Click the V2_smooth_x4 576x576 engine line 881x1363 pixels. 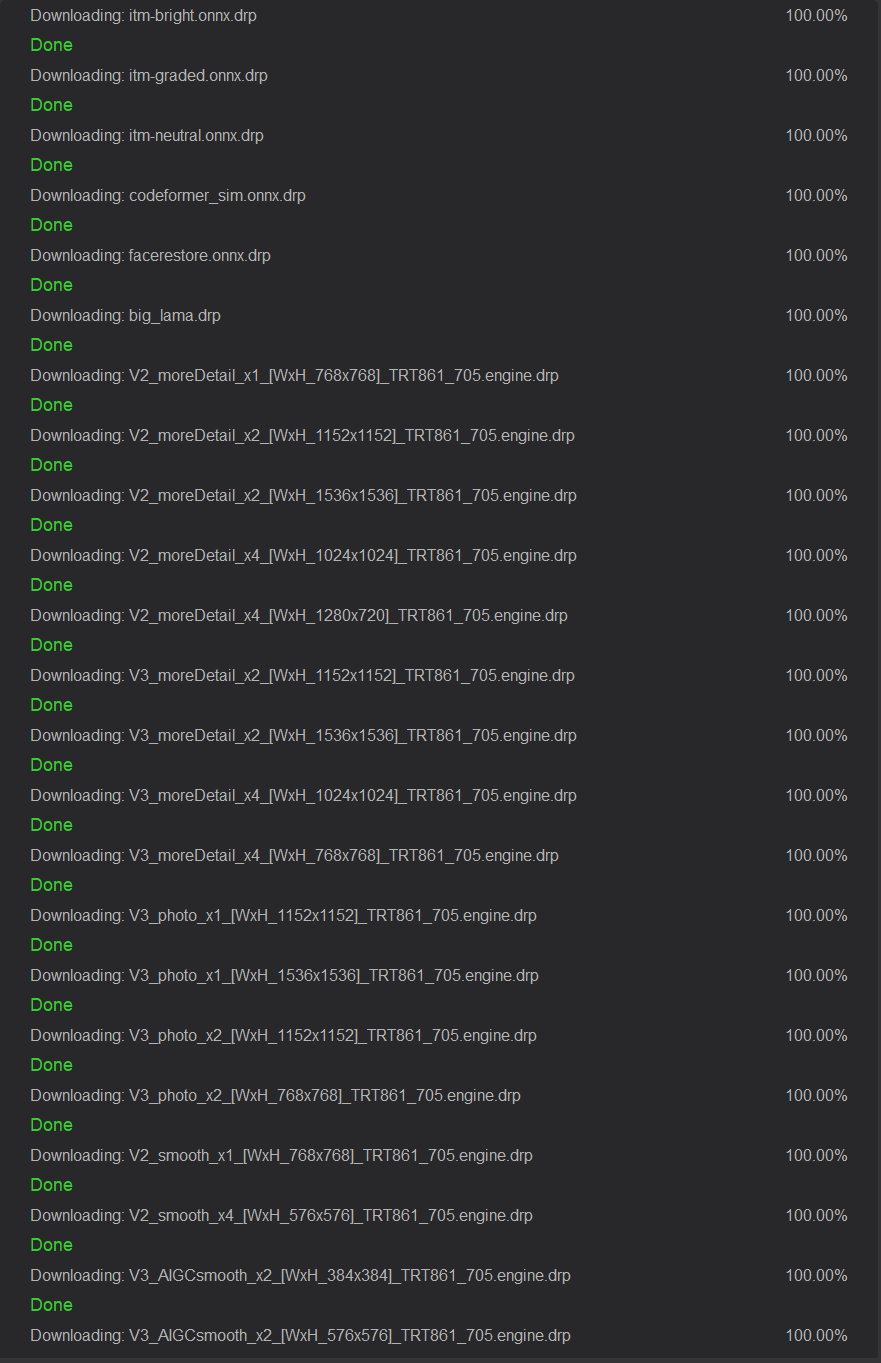[x=281, y=1216]
